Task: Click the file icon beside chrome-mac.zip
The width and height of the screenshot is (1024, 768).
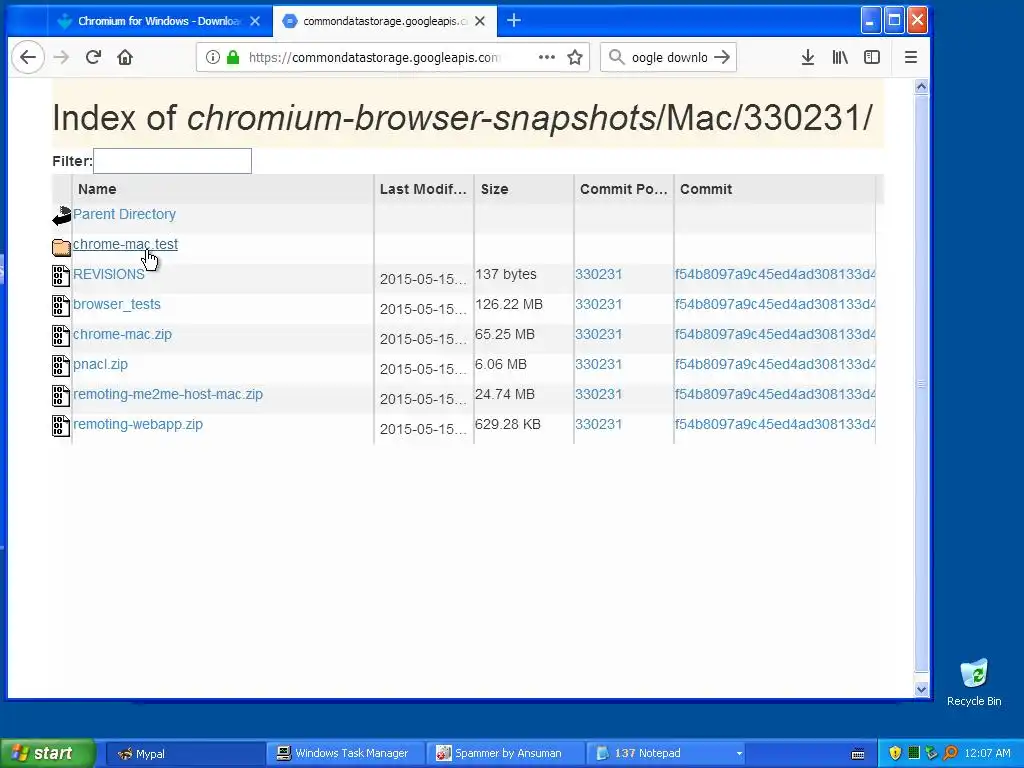Action: (x=61, y=336)
